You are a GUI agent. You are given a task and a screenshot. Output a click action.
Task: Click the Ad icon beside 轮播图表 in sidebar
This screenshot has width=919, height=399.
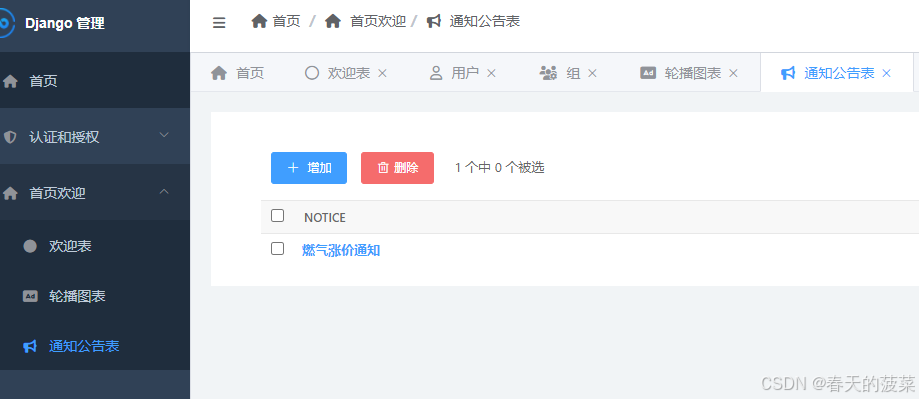click(30, 296)
